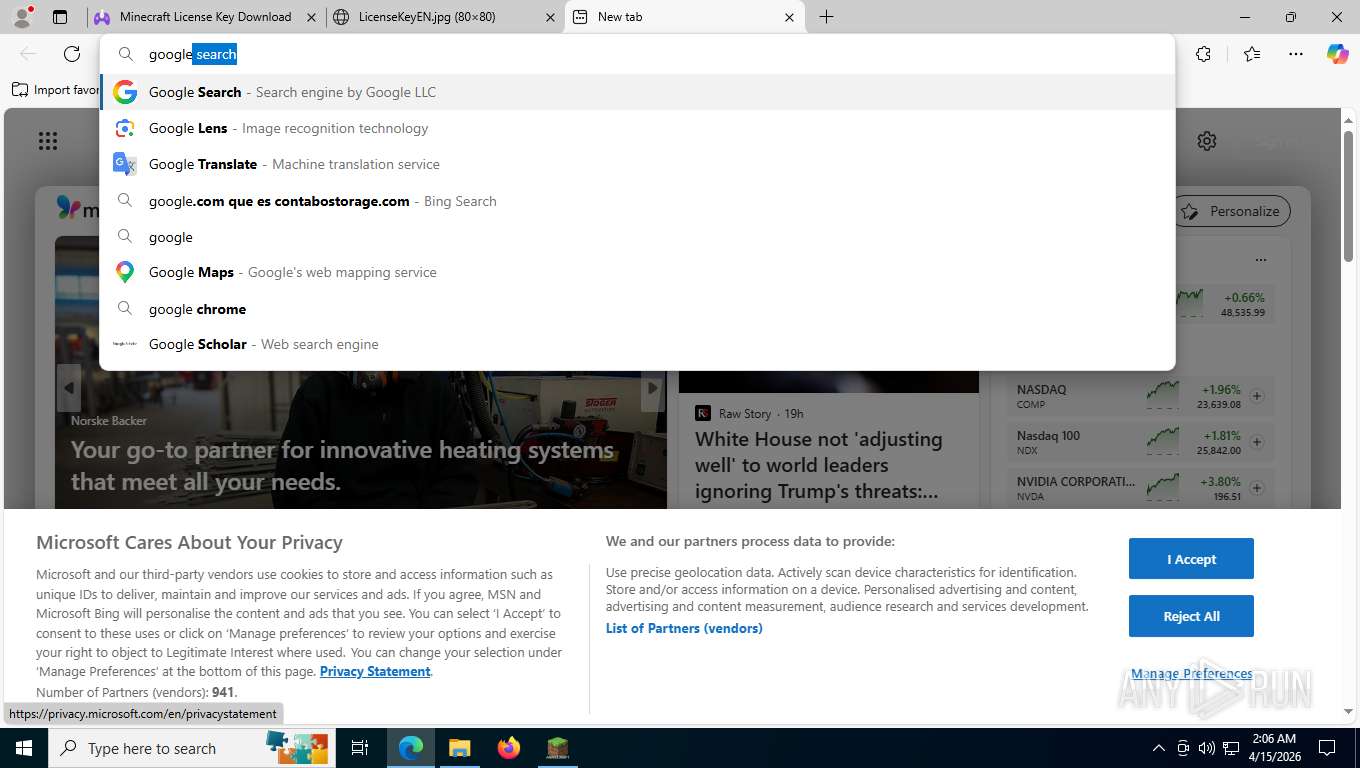Open Task View on the taskbar
Image resolution: width=1360 pixels, height=768 pixels.
[360, 748]
